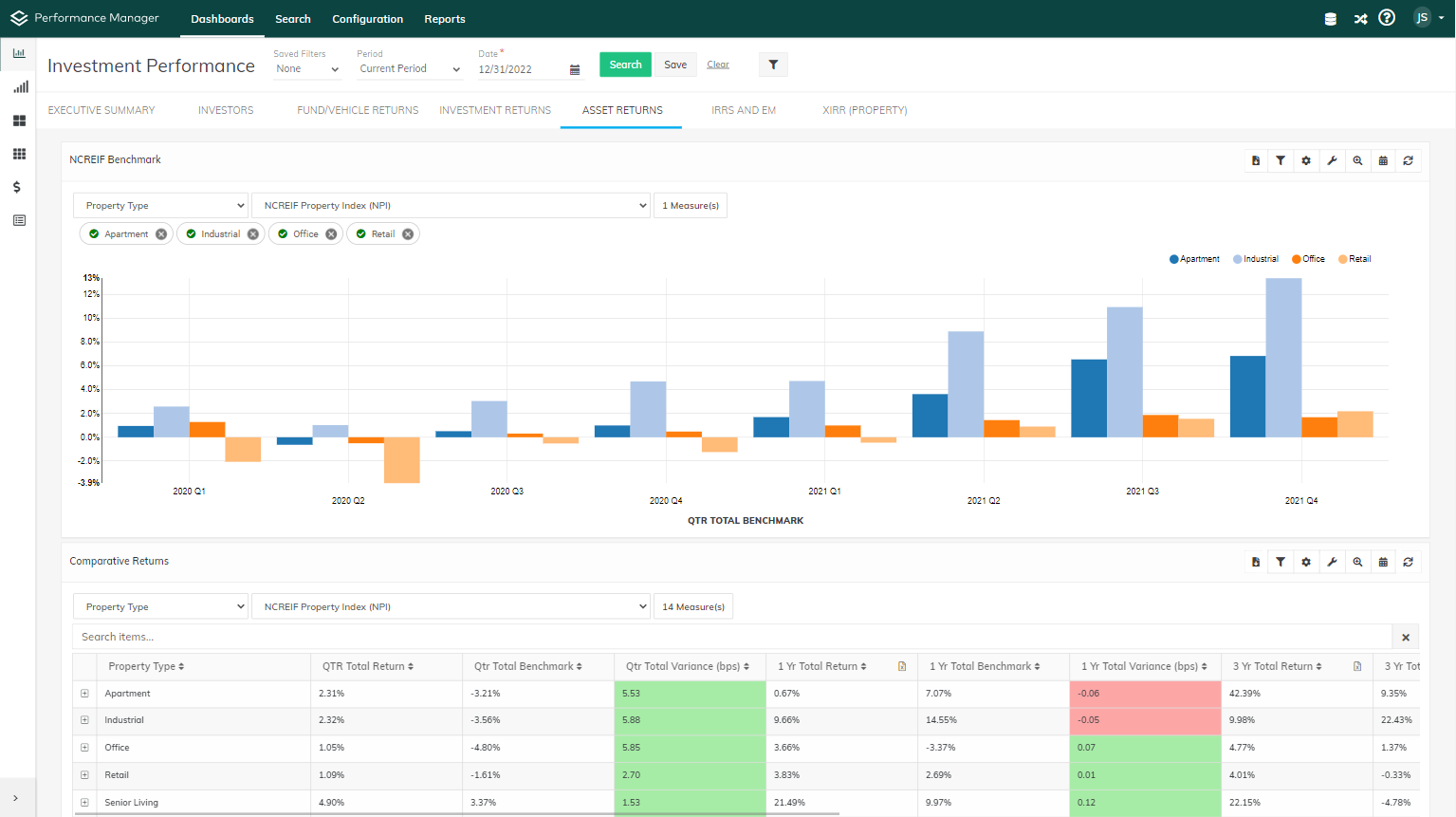Open the Saved Filters dropdown
The image size is (1456, 817).
[x=307, y=69]
